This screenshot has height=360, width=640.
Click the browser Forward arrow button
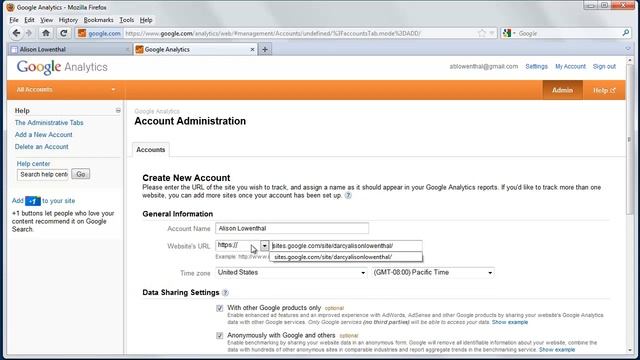point(29,33)
